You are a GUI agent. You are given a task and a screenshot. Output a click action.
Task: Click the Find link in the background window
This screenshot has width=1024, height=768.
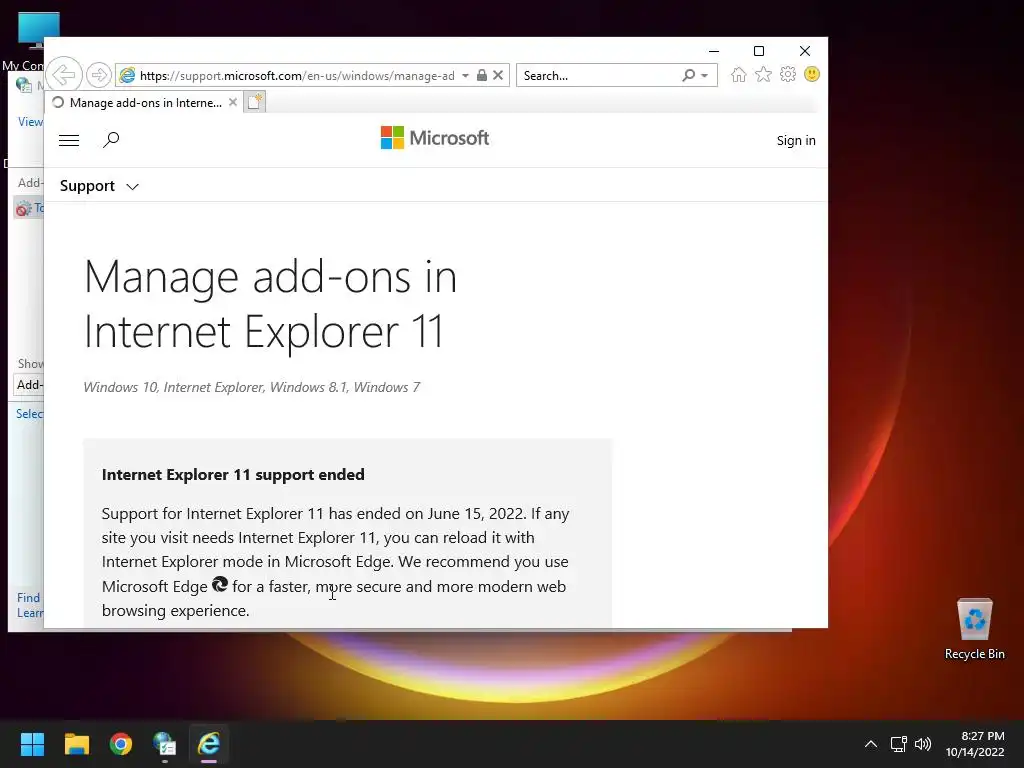pos(28,598)
